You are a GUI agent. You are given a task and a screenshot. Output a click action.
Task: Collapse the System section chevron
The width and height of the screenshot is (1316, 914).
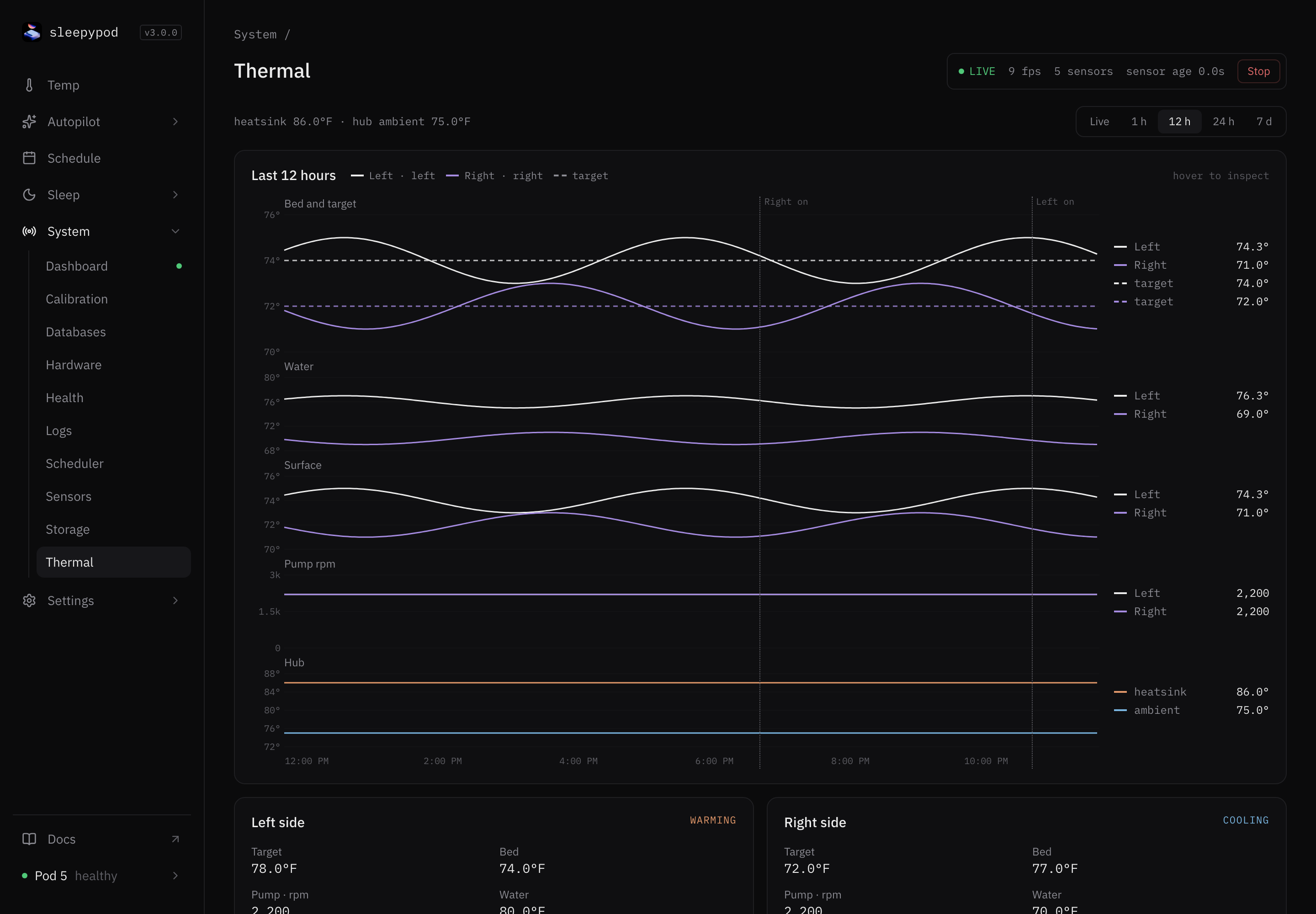pyautogui.click(x=175, y=231)
